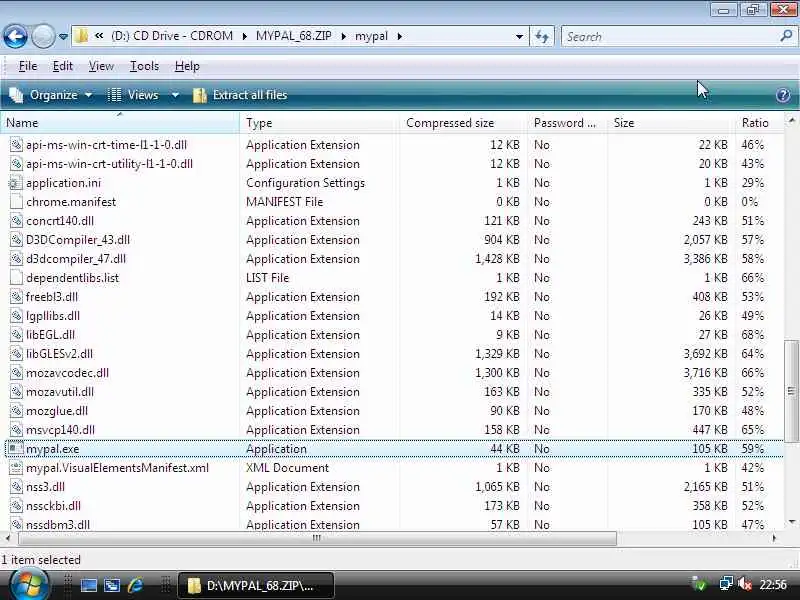Click the 22:56 taskbar clock
This screenshot has width=800, height=600.
(x=773, y=585)
